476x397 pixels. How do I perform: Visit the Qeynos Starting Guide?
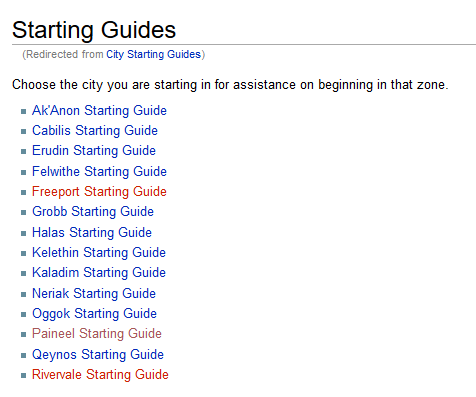click(x=98, y=355)
